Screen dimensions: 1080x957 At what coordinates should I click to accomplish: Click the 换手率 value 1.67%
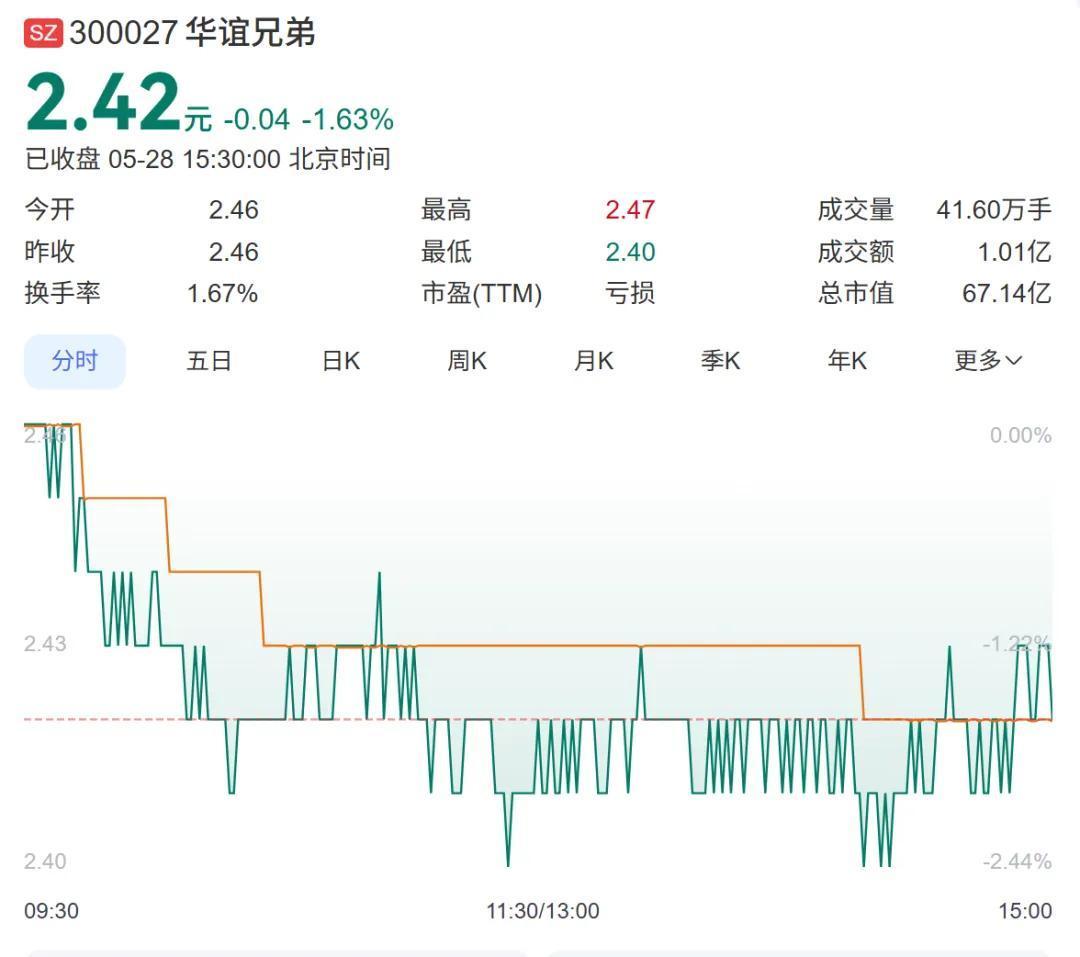click(x=222, y=294)
